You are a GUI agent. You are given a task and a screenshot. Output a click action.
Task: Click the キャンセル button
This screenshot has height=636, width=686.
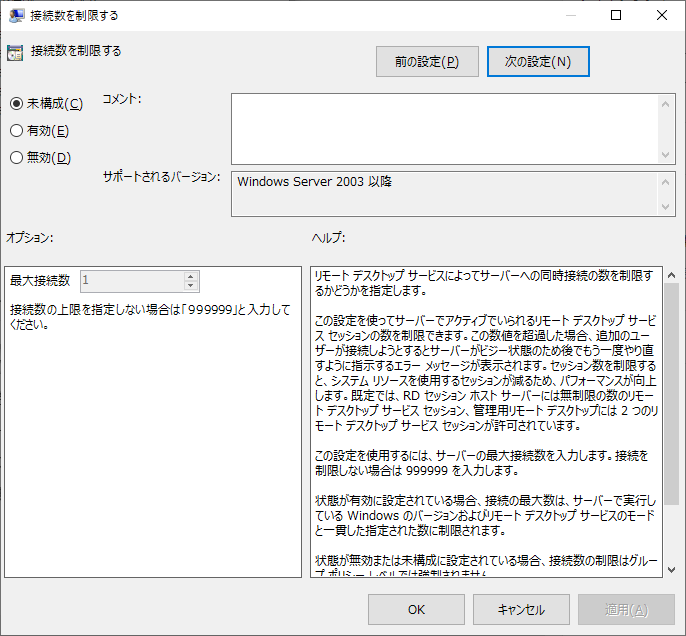pos(521,609)
